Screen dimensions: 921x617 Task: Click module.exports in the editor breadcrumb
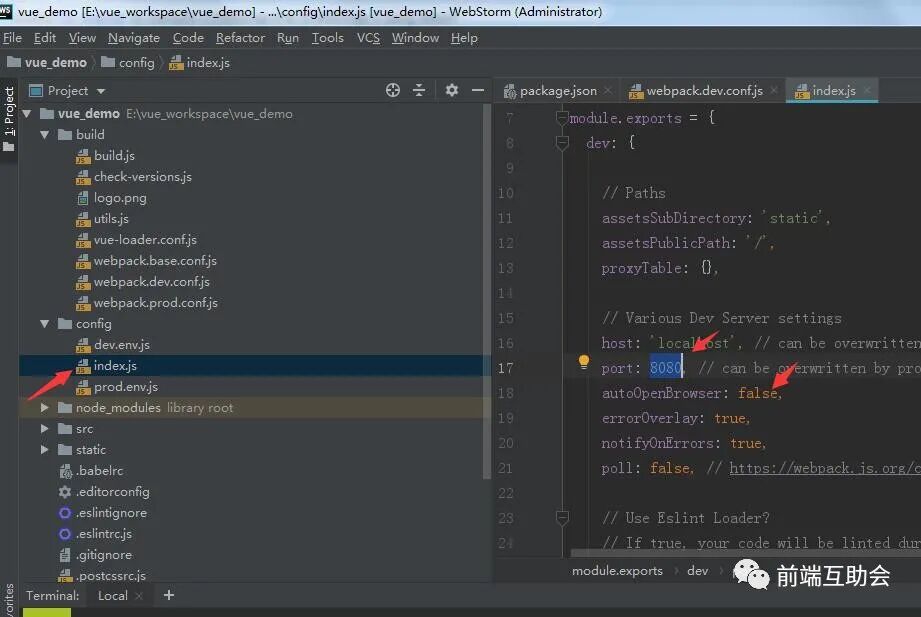click(x=617, y=571)
